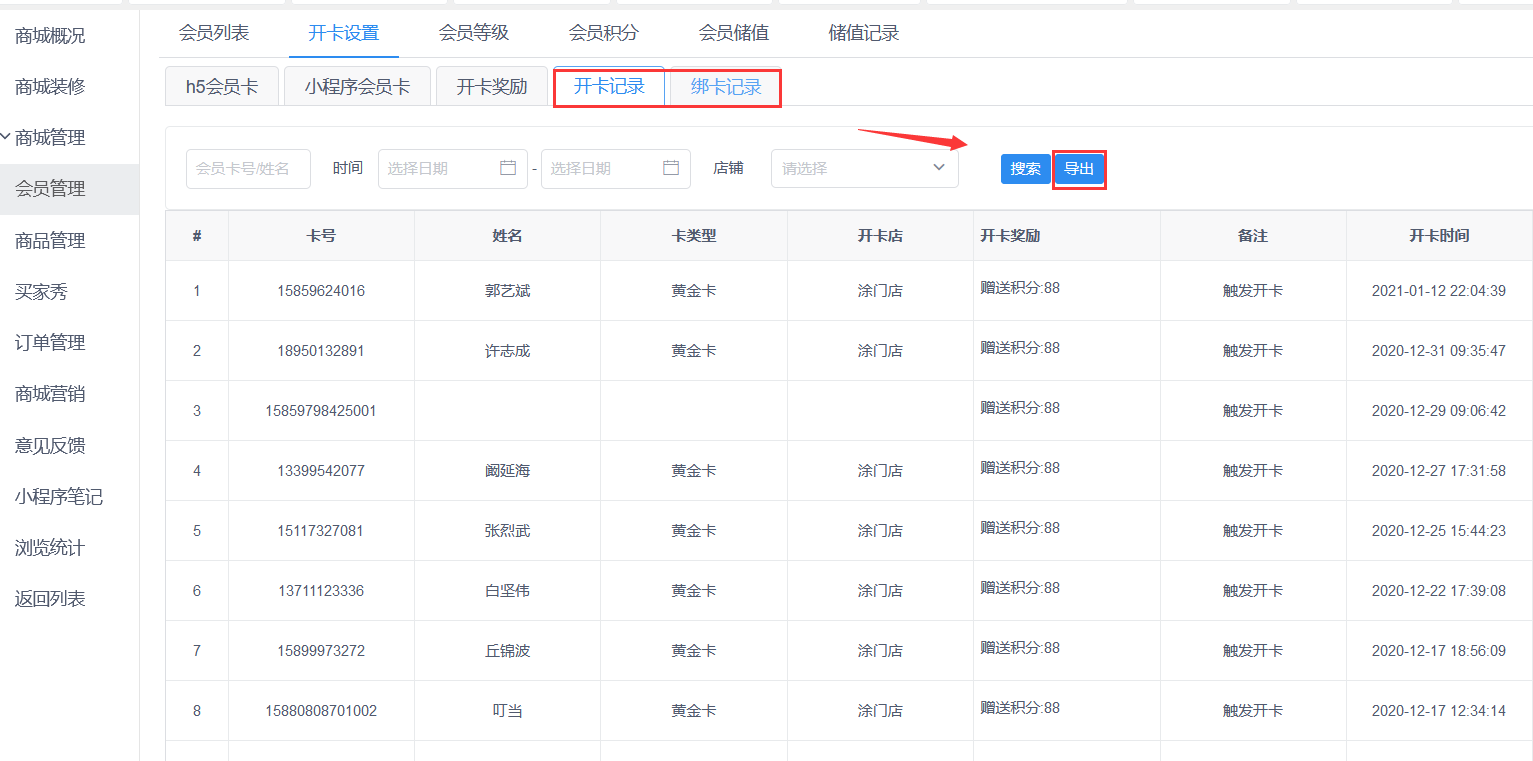
Task: Go to 商城装修 in the sidebar
Action: click(x=50, y=87)
